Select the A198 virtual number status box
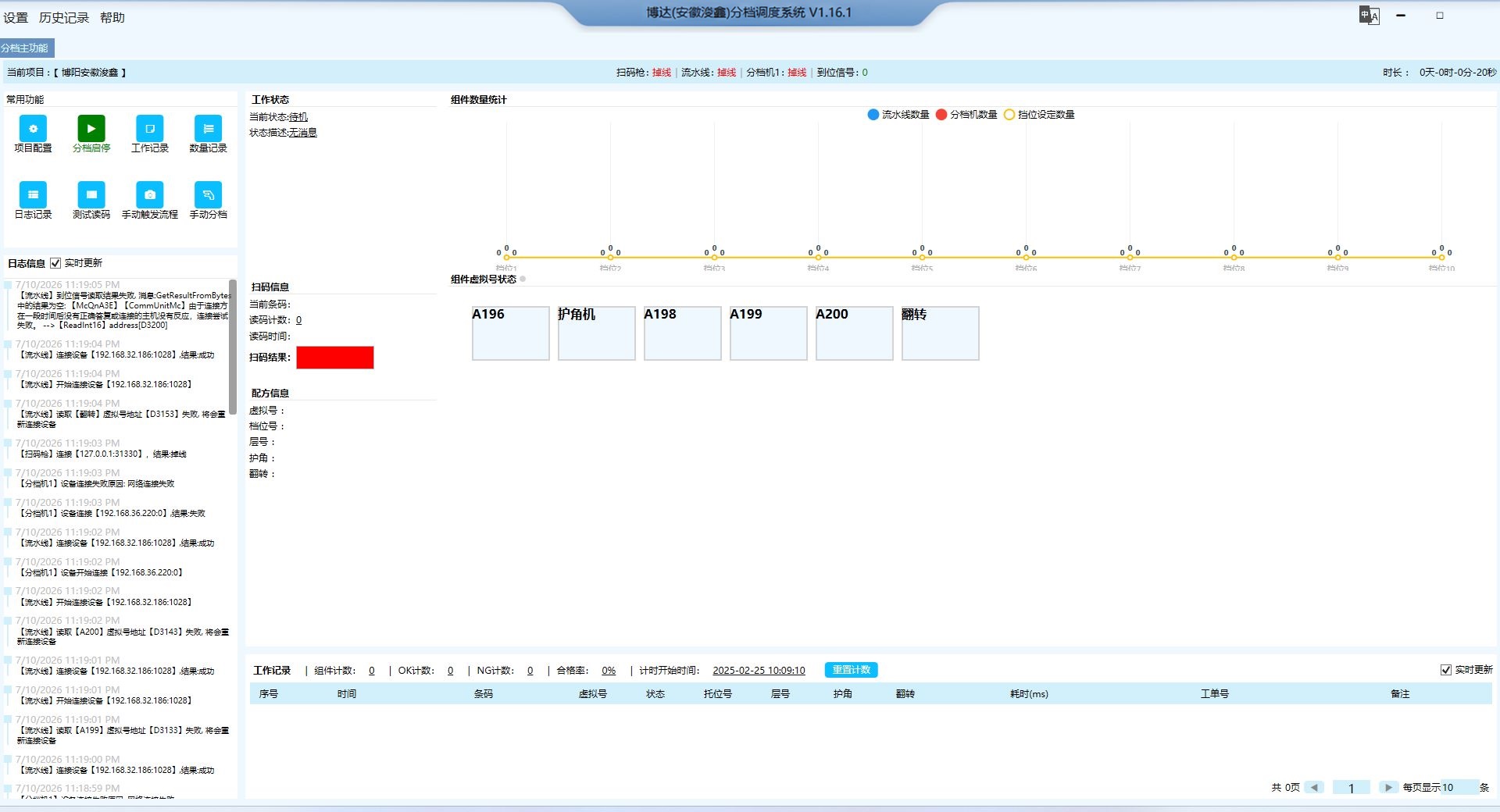The height and width of the screenshot is (812, 1500). (683, 333)
